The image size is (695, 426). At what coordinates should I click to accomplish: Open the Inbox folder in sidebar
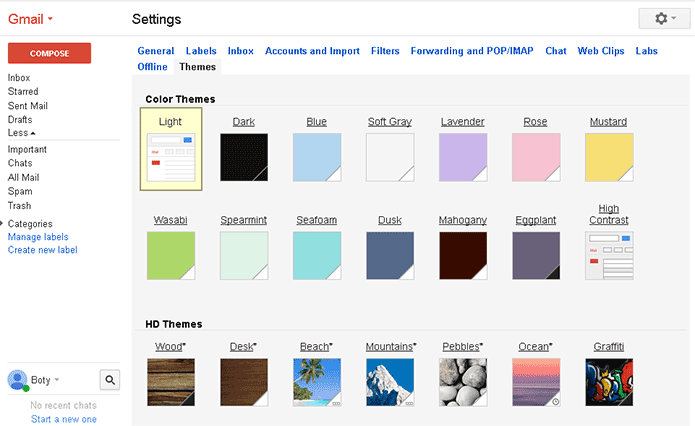tap(19, 78)
